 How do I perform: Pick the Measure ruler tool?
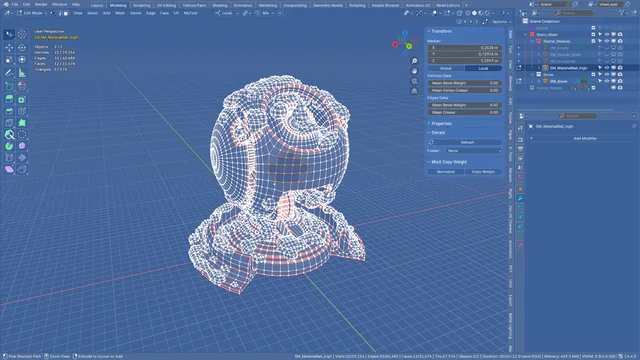[x=22, y=73]
